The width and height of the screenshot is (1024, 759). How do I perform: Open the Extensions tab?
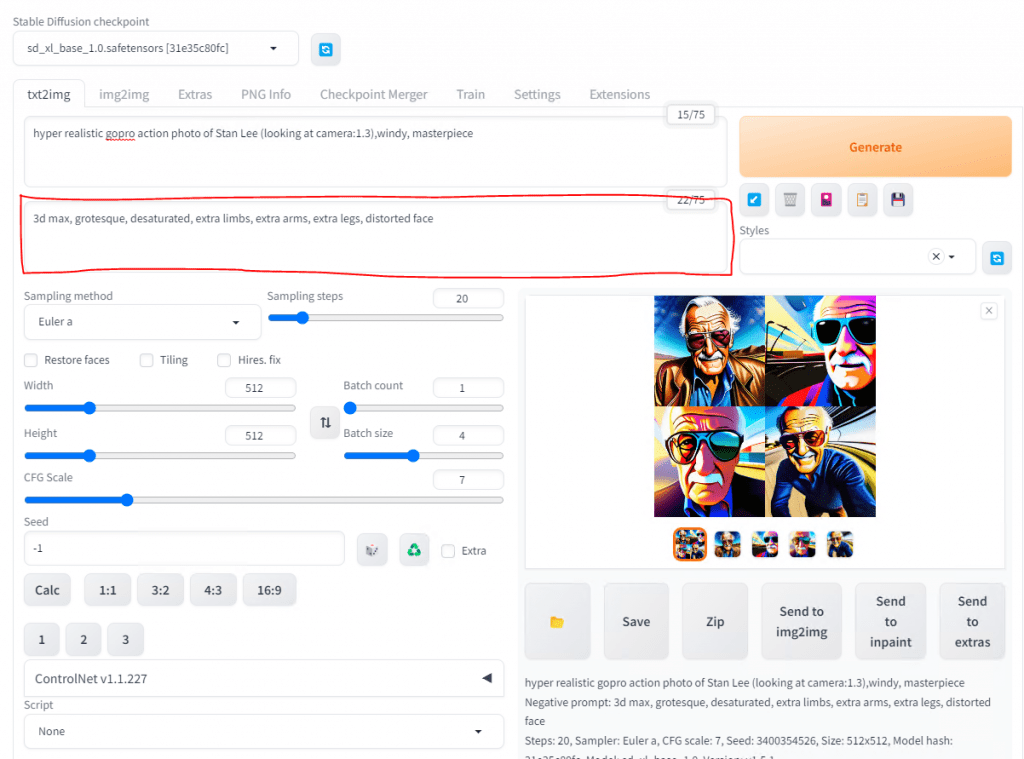point(619,95)
